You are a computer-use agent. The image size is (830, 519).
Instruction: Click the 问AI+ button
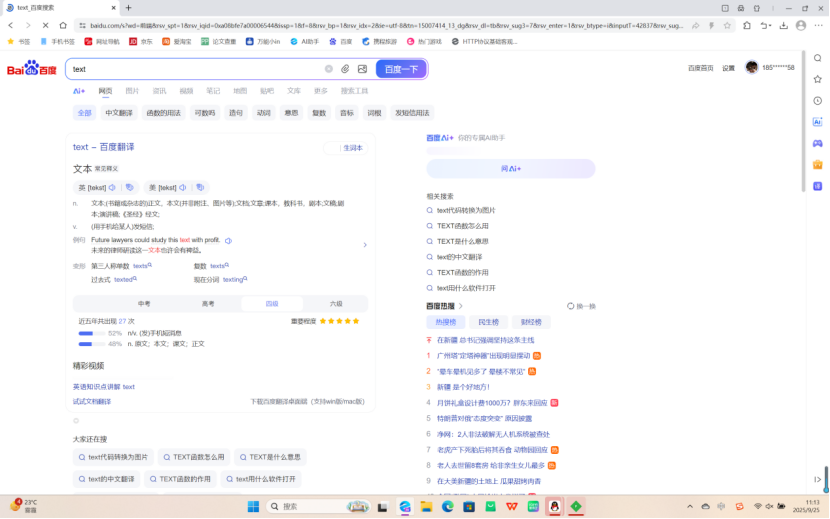tap(511, 168)
